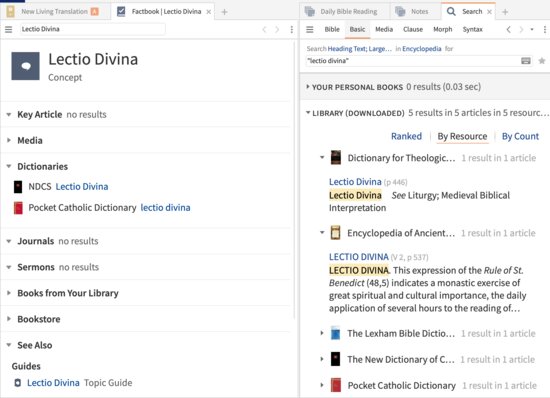Open the Search panel hamburger menu

(x=310, y=29)
